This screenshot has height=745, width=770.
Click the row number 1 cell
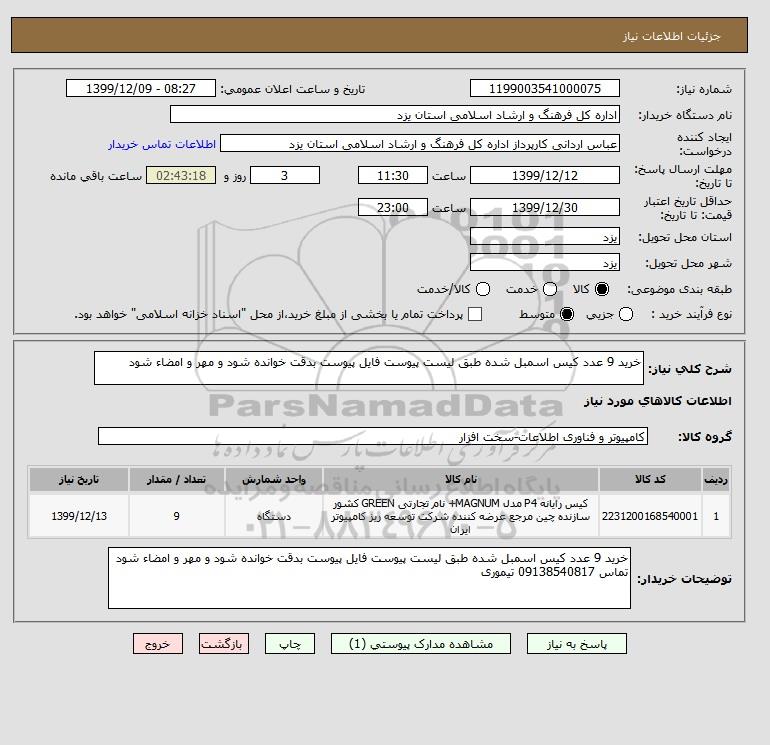point(716,516)
